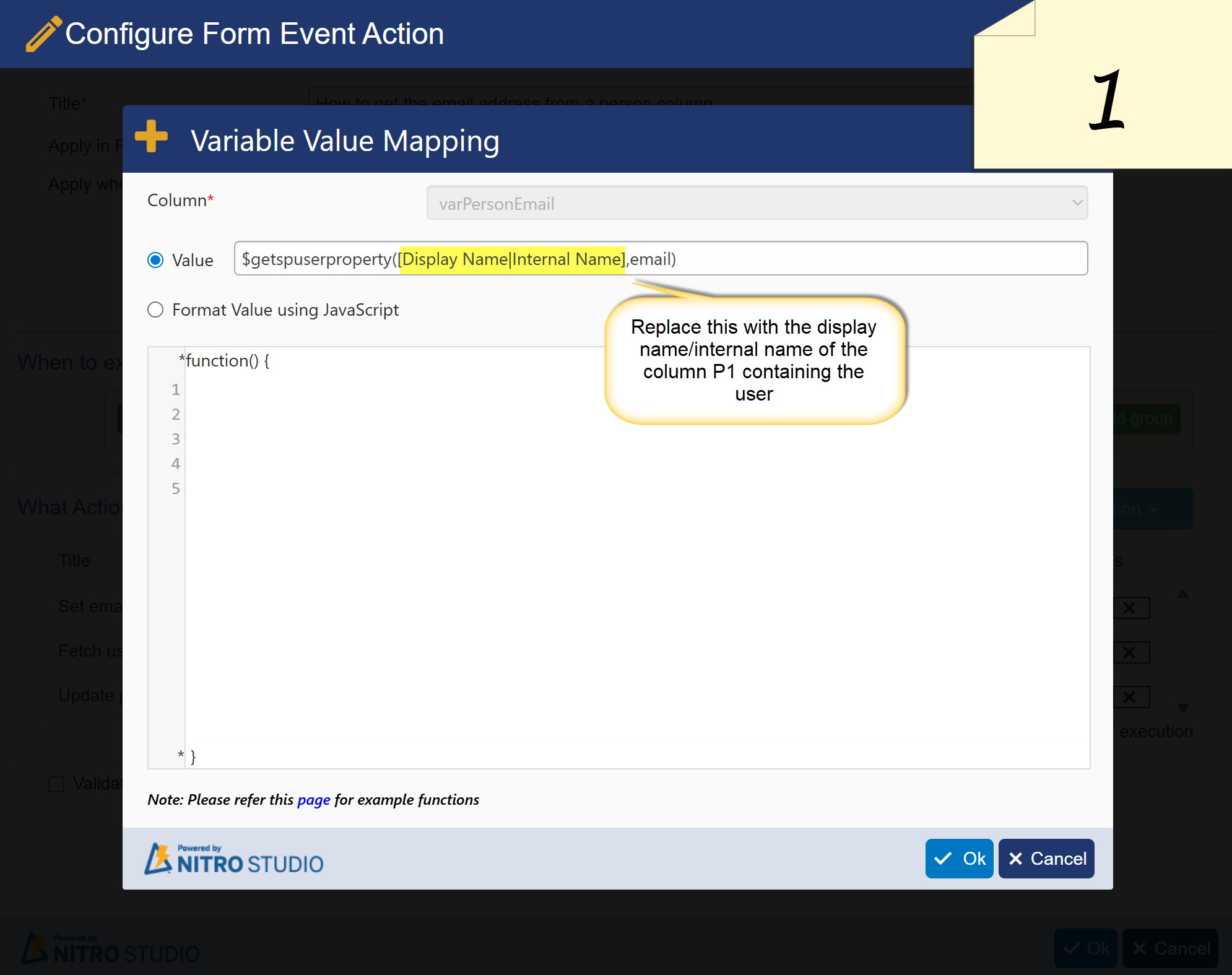
Task: Click the yellow sticky note numbered 1
Action: [x=1103, y=84]
